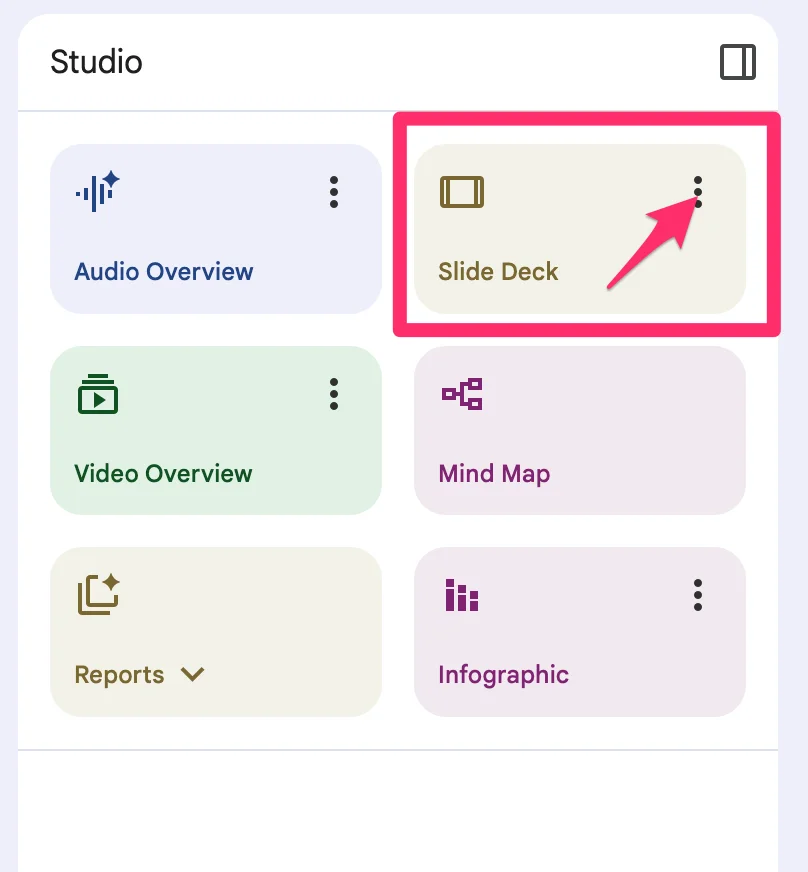
Task: Open Audio Overview three-dot options menu
Action: point(334,192)
